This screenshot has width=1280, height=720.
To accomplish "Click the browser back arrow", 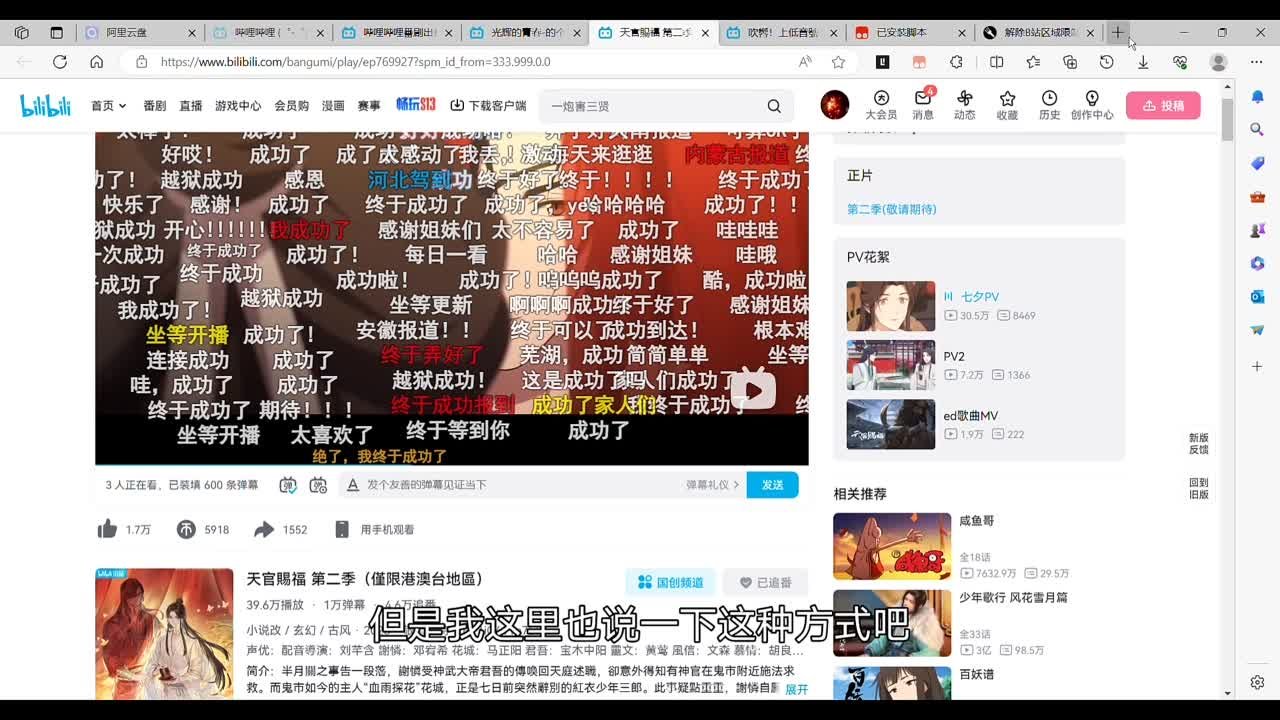I will pos(24,62).
